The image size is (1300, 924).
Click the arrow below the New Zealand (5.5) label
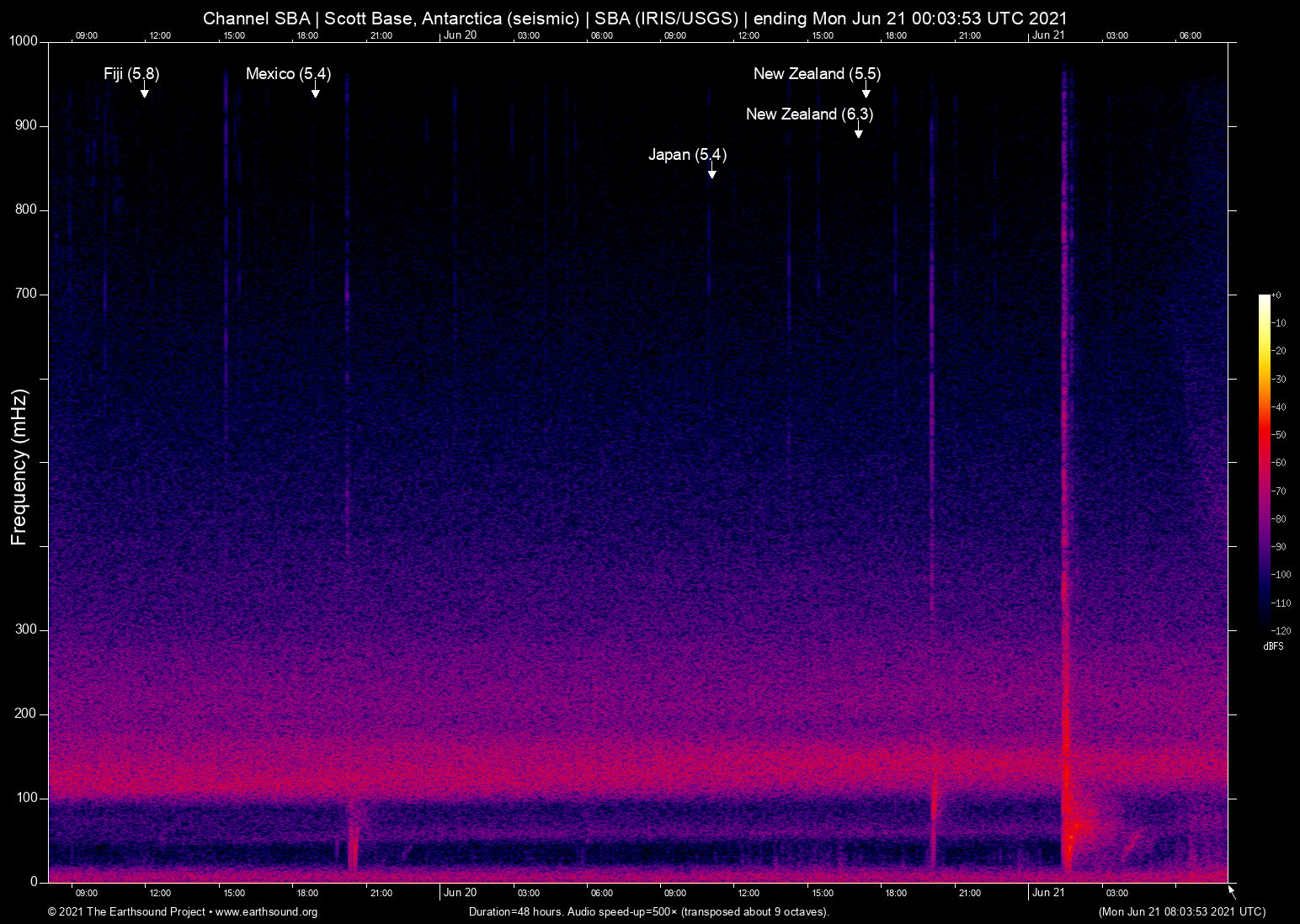[866, 90]
